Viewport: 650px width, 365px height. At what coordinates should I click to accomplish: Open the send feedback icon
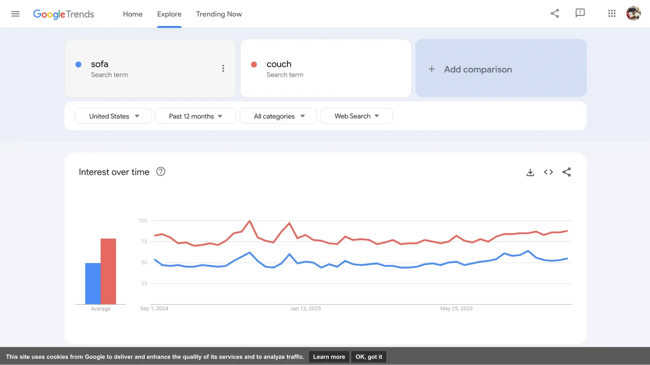point(580,13)
